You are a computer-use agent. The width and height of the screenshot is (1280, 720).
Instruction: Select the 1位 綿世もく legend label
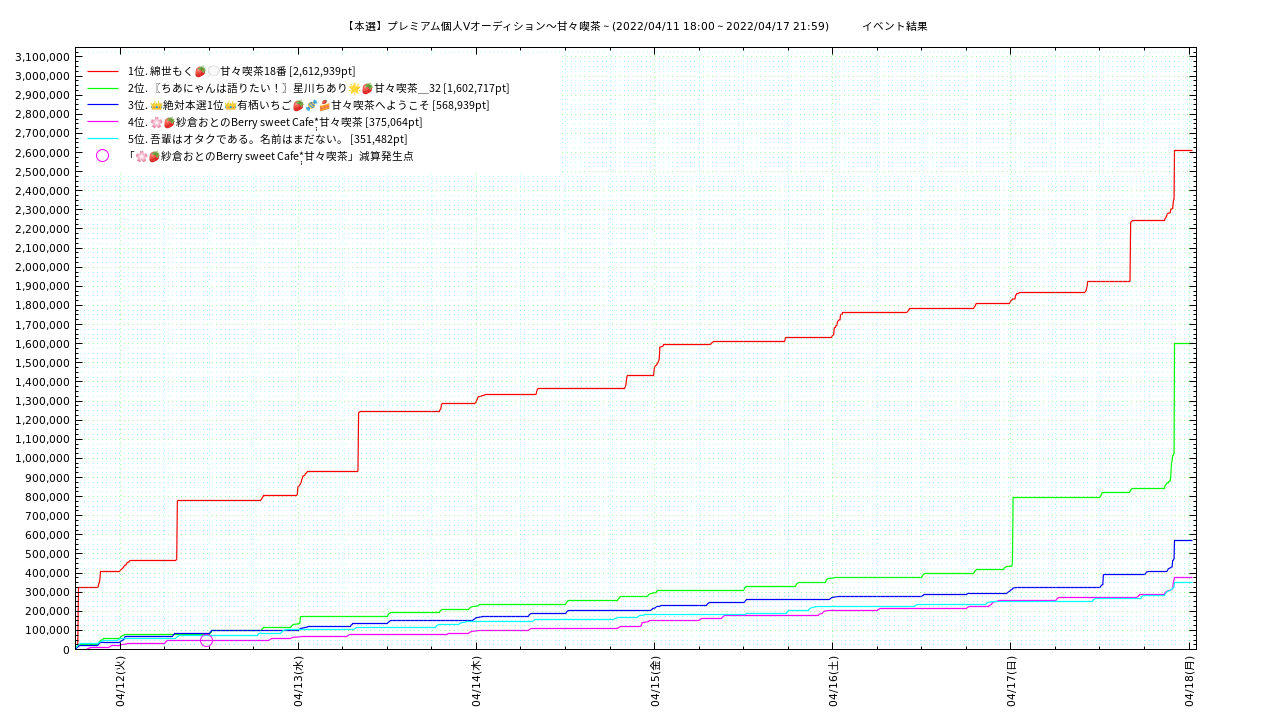(x=241, y=72)
